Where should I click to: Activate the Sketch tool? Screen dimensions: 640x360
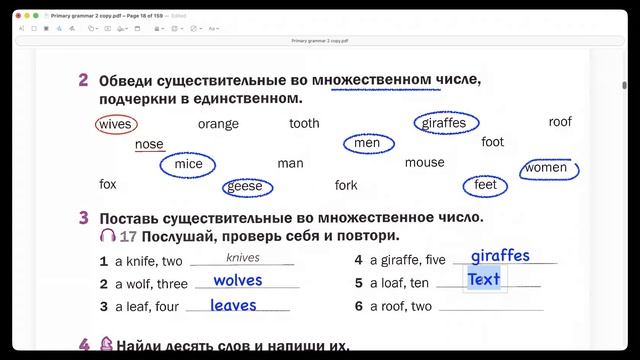point(59,29)
